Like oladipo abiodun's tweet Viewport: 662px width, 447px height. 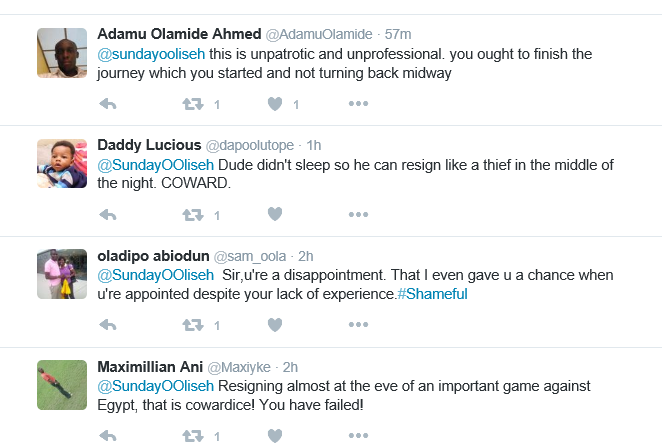pos(275,325)
